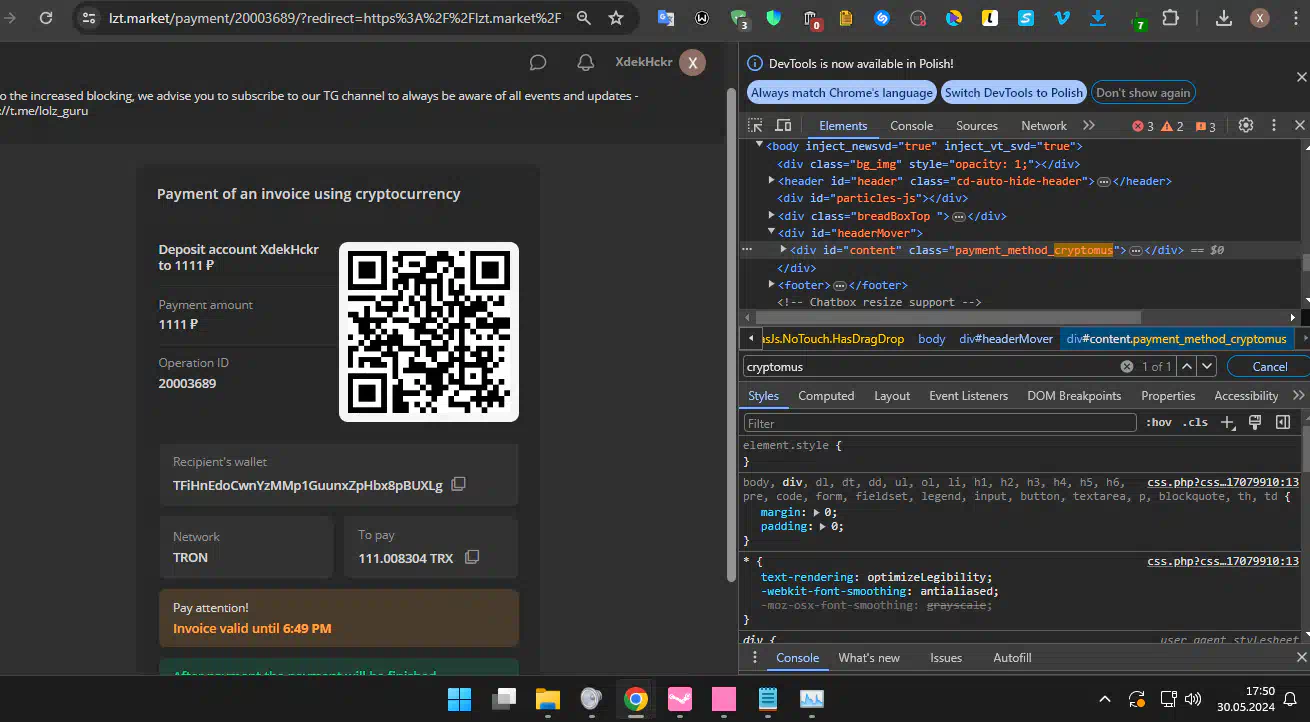Open What's new drawer tab
Viewport: 1310px width, 722px height.
click(869, 658)
